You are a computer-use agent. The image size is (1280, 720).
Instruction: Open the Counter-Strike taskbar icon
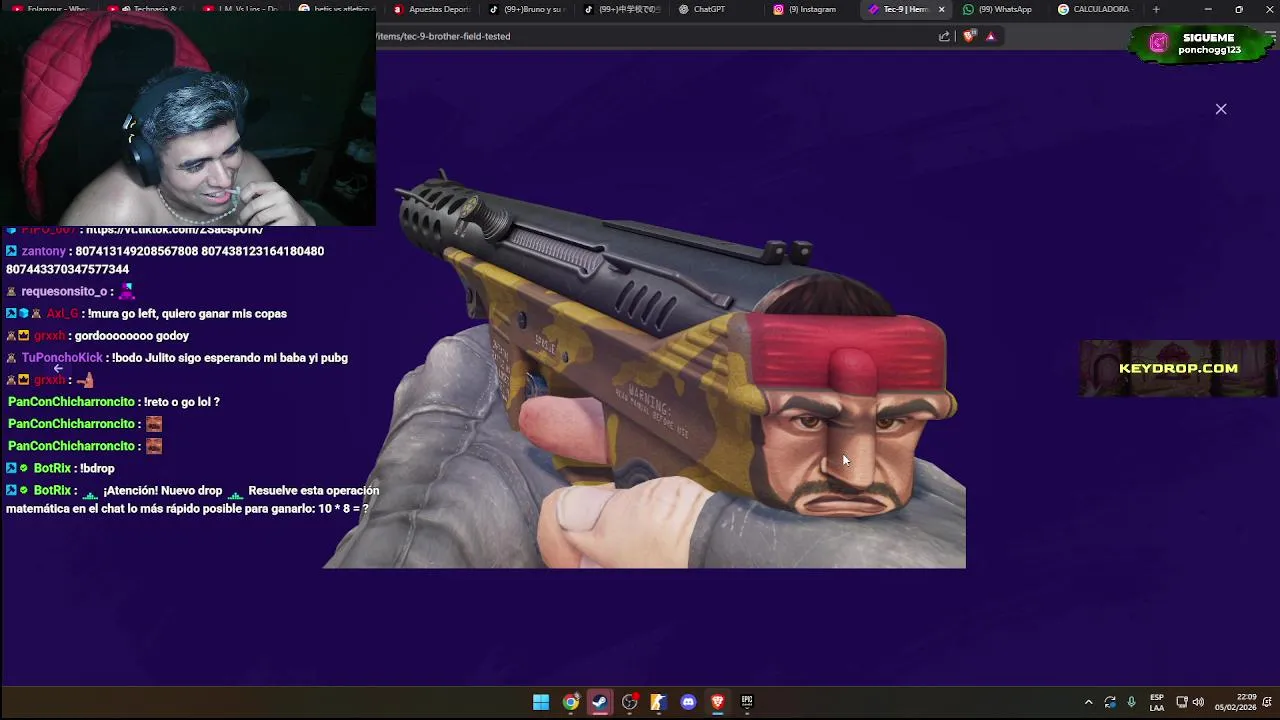tap(658, 702)
